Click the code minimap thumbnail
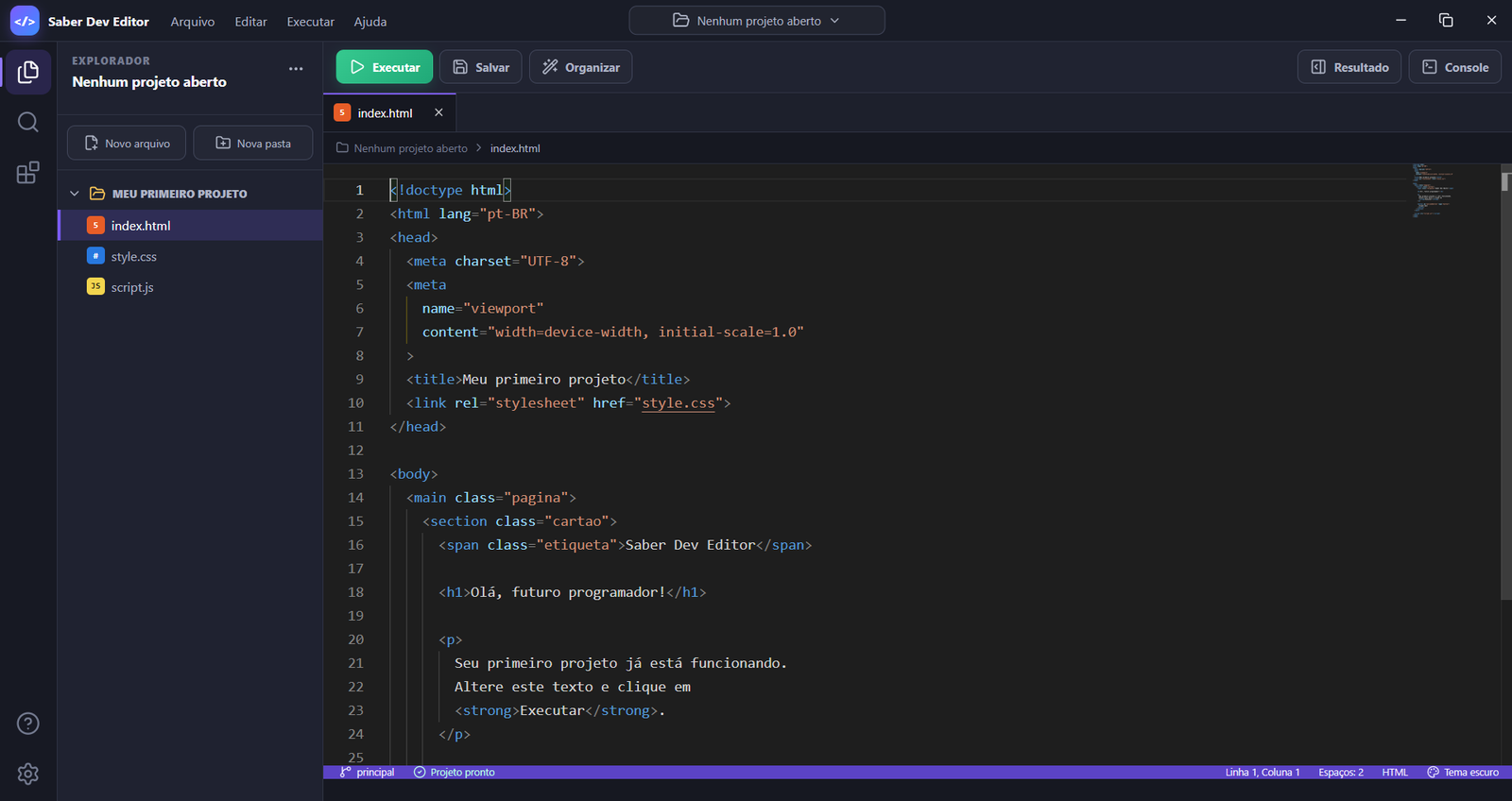This screenshot has width=1512, height=801. click(x=1434, y=190)
